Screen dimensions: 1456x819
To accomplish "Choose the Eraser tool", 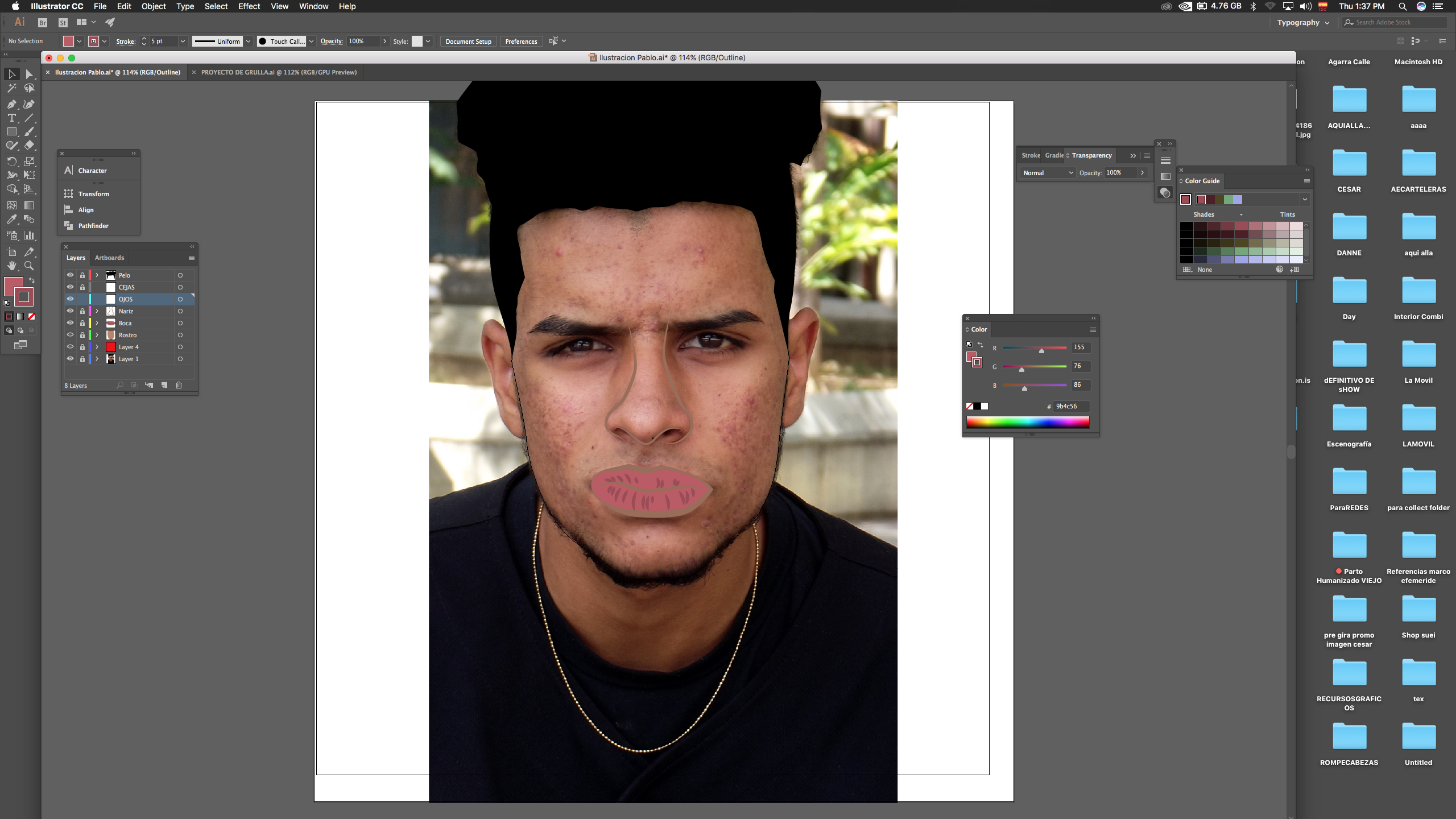I will point(29,146).
